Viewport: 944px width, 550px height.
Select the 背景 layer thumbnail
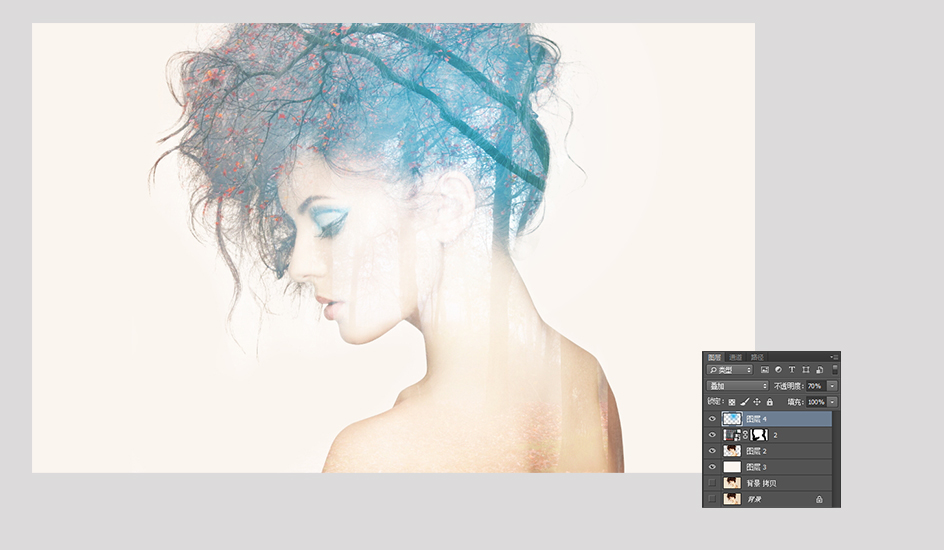pos(732,499)
